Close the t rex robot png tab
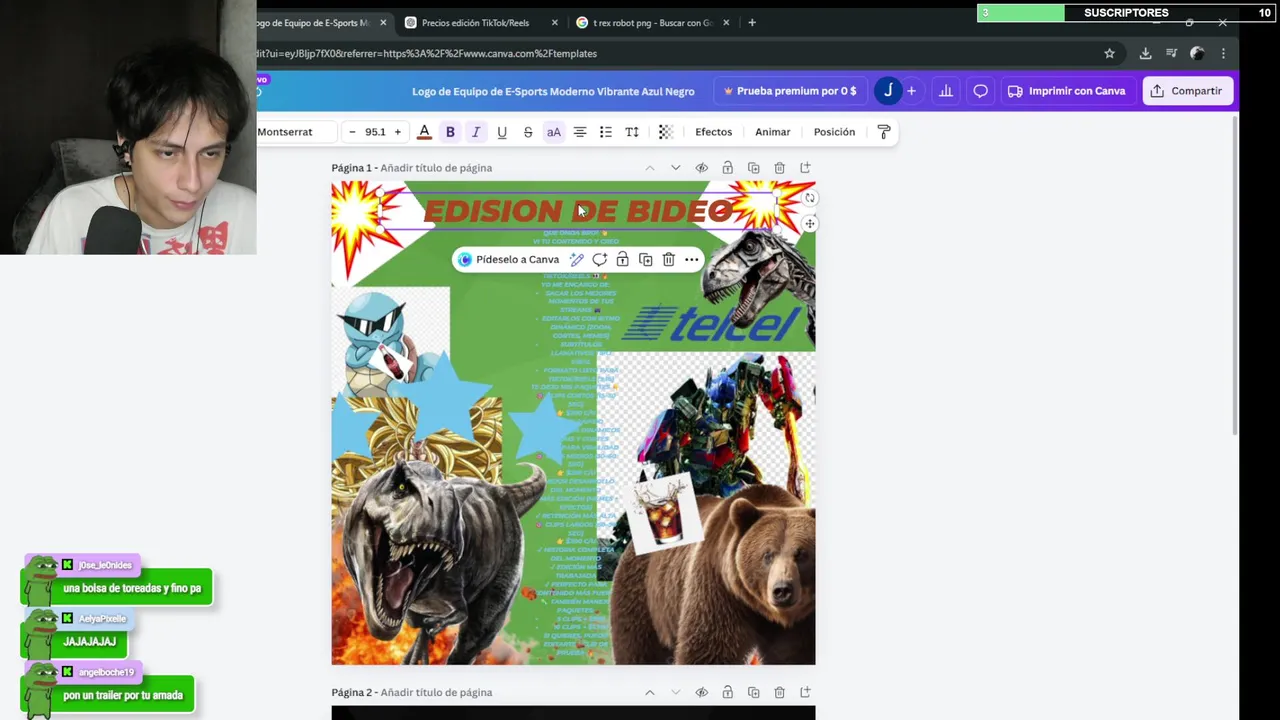The image size is (1280, 720). point(726,23)
